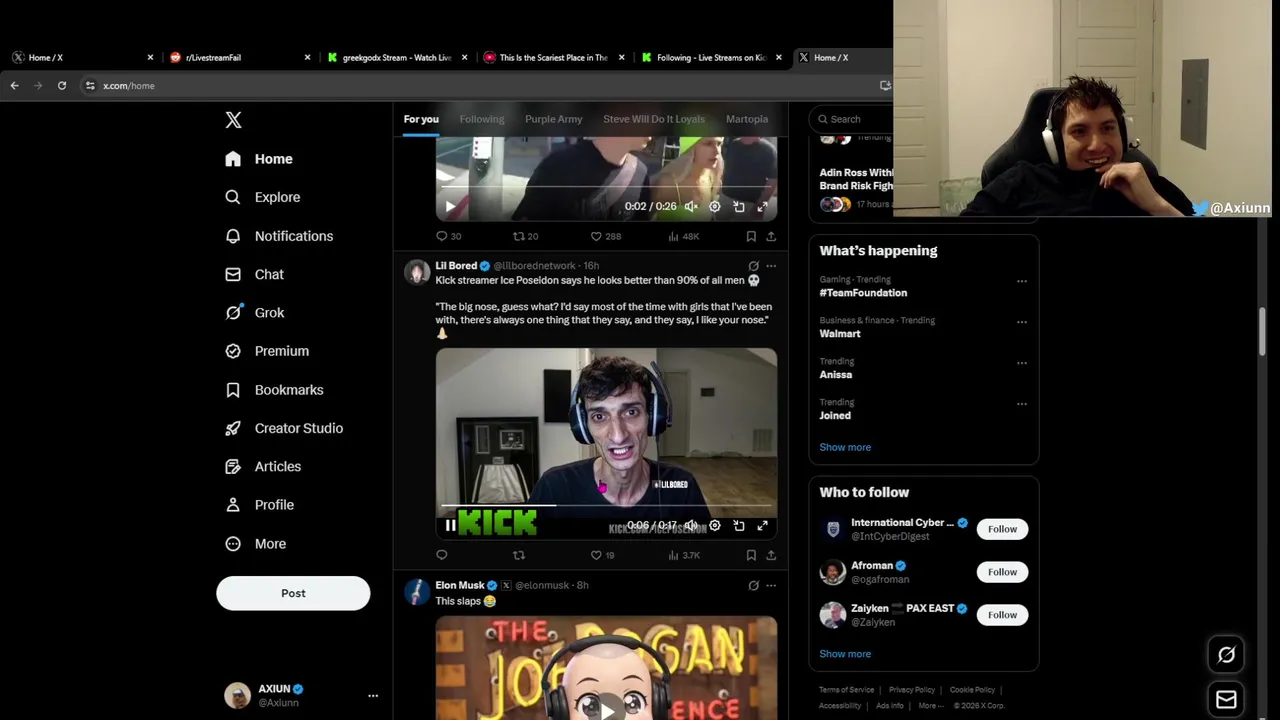Open Grok explain on Lil Bored post
Screen dimensions: 1280x720
754,266
